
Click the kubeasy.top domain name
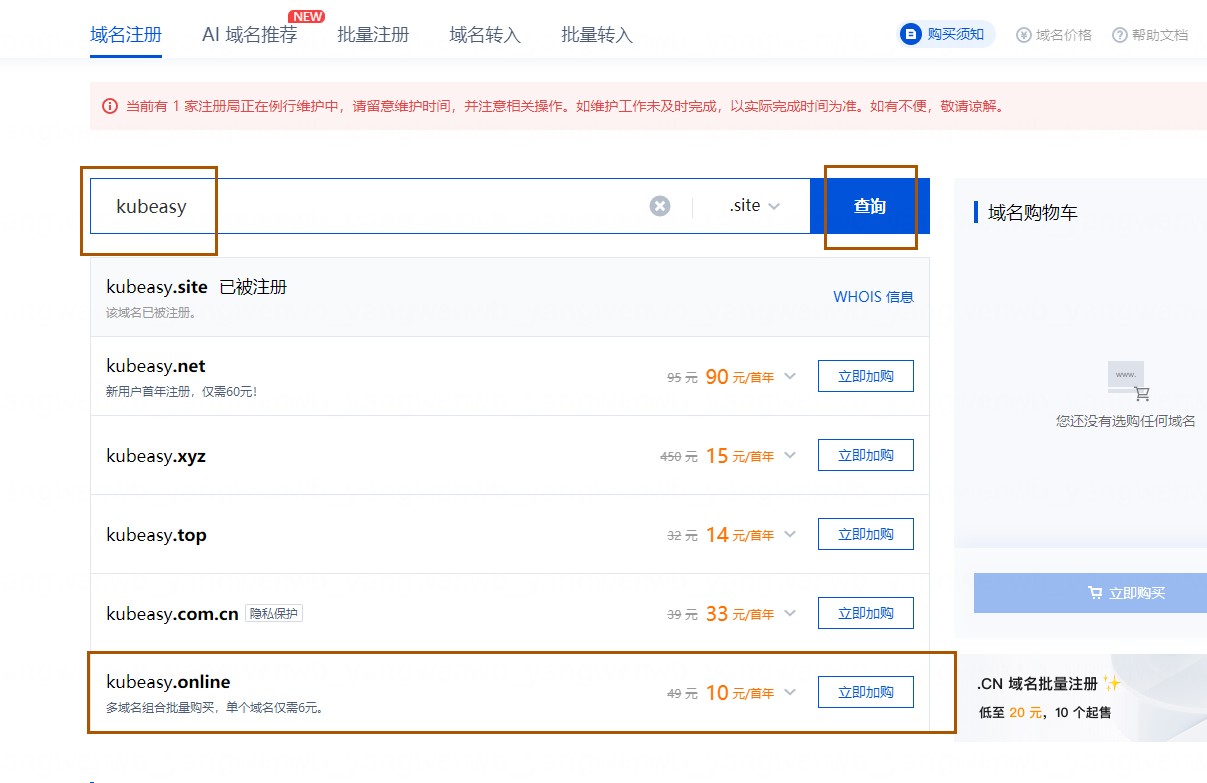pos(156,535)
